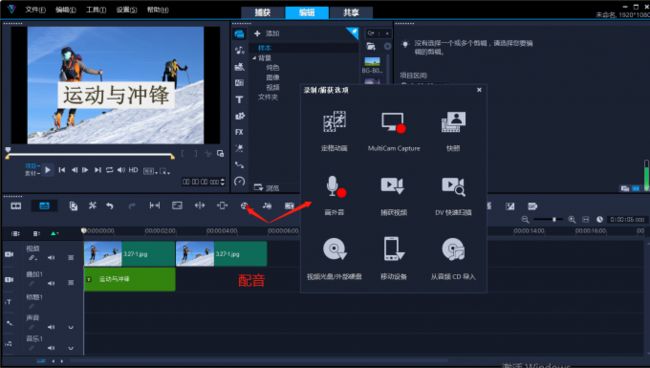The height and width of the screenshot is (368, 650).
Task: Select the 捕获视频 capture video option
Action: 393,186
